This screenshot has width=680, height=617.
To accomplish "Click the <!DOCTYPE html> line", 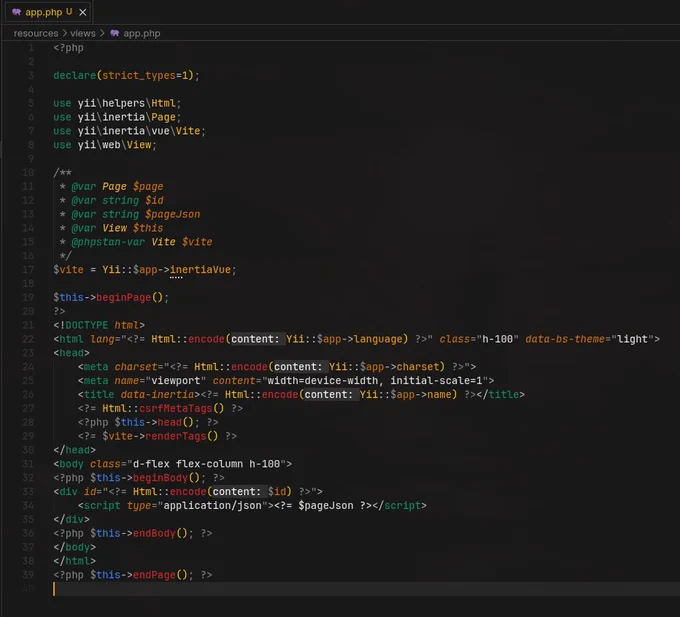I will point(99,325).
